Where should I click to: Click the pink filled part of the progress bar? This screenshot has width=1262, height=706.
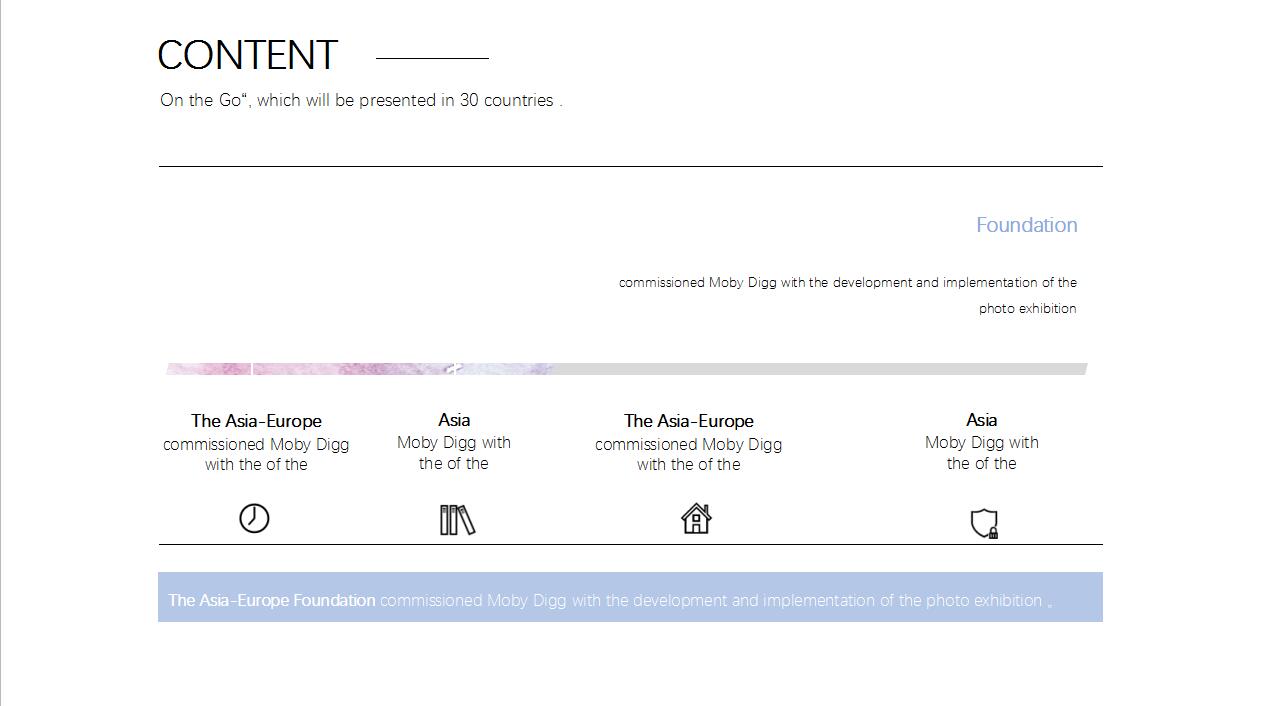click(x=360, y=369)
